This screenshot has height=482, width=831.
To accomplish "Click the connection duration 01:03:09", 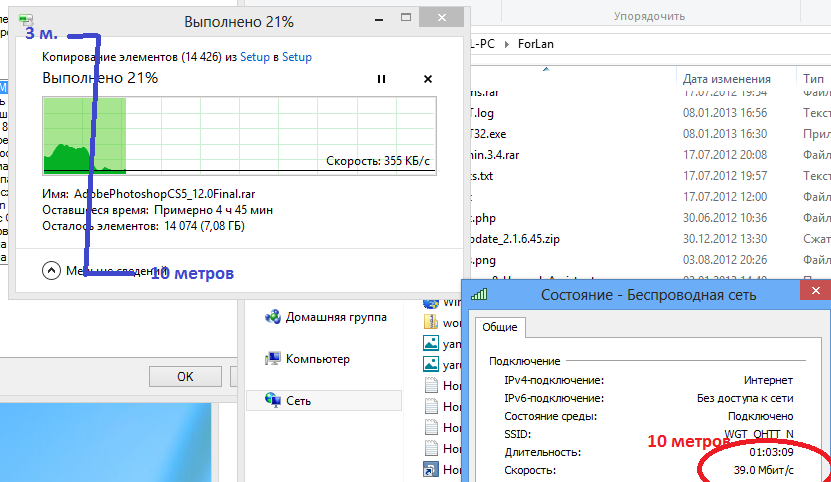I will tap(772, 452).
